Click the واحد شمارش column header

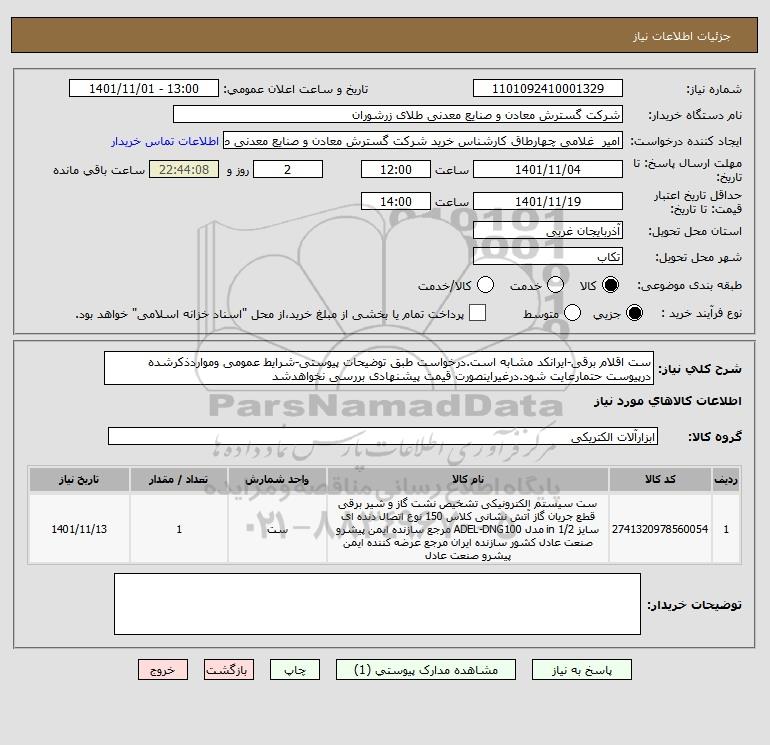coord(277,479)
